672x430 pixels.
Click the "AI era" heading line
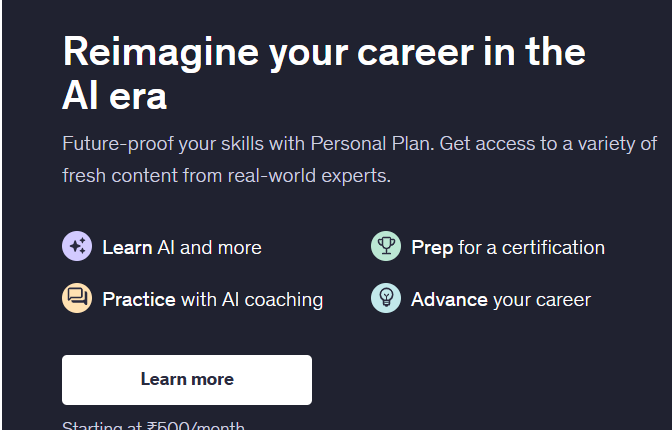tap(114, 97)
